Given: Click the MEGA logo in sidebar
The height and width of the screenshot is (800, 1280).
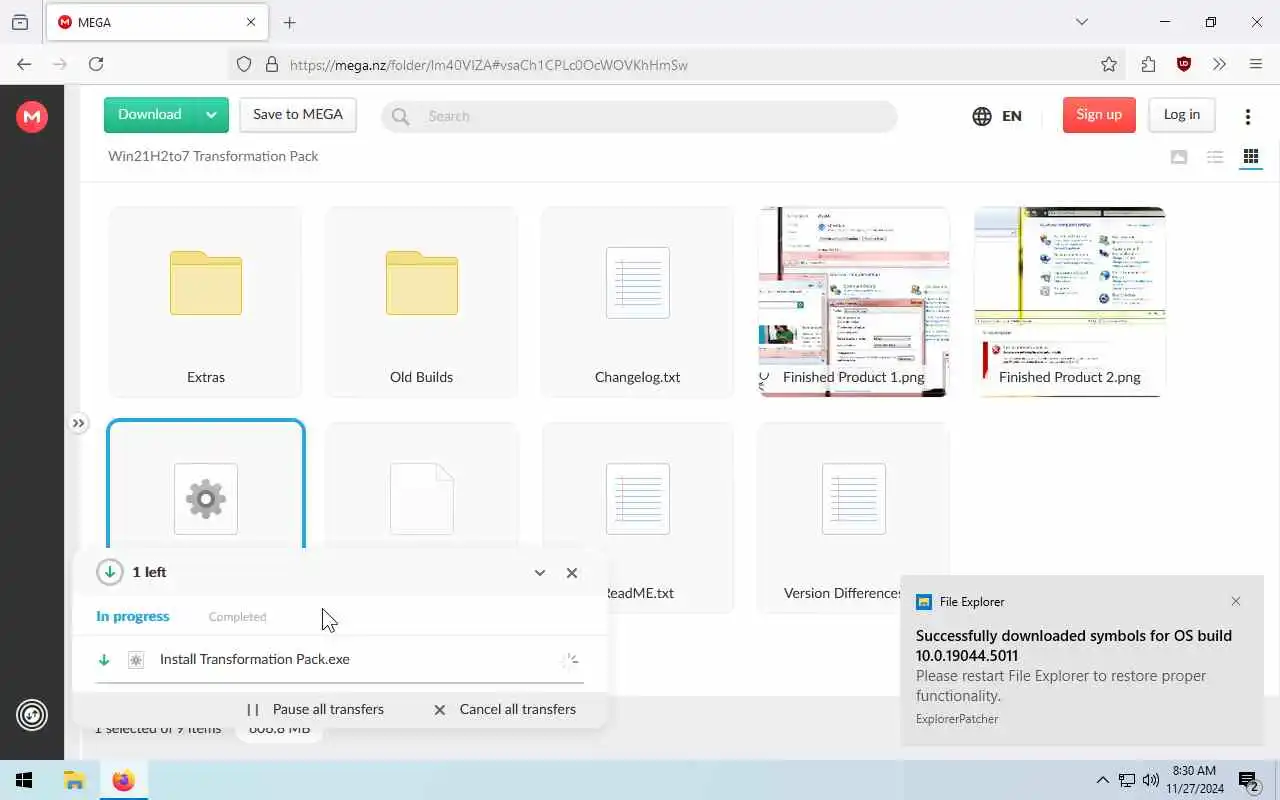Looking at the screenshot, I should pyautogui.click(x=32, y=117).
